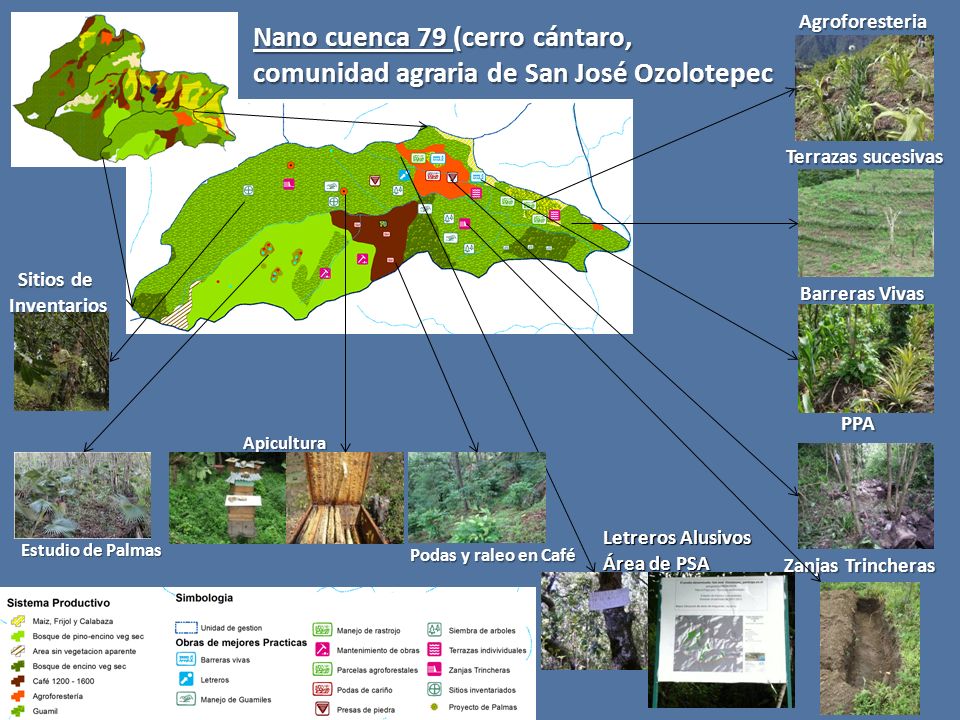Viewport: 960px width, 720px height.
Task: Click the Letreros legend icon
Action: tap(186, 679)
